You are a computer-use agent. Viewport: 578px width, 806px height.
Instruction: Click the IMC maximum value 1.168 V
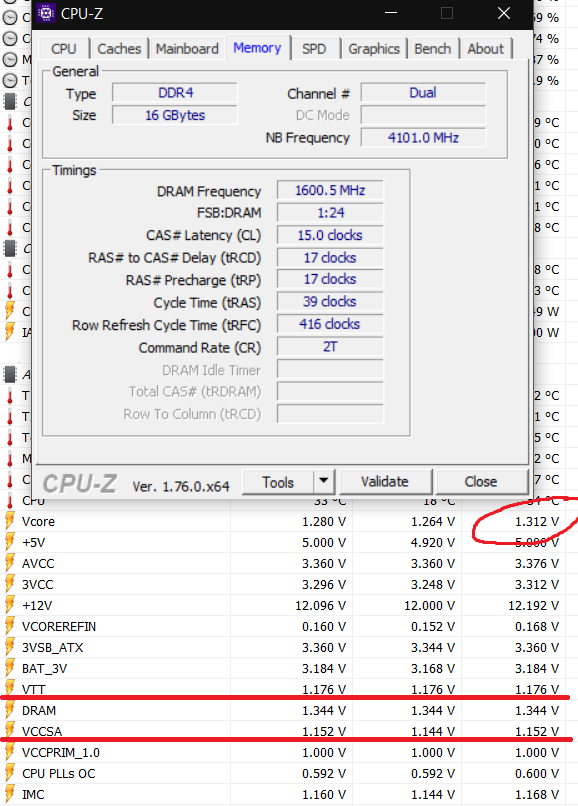pyautogui.click(x=537, y=795)
